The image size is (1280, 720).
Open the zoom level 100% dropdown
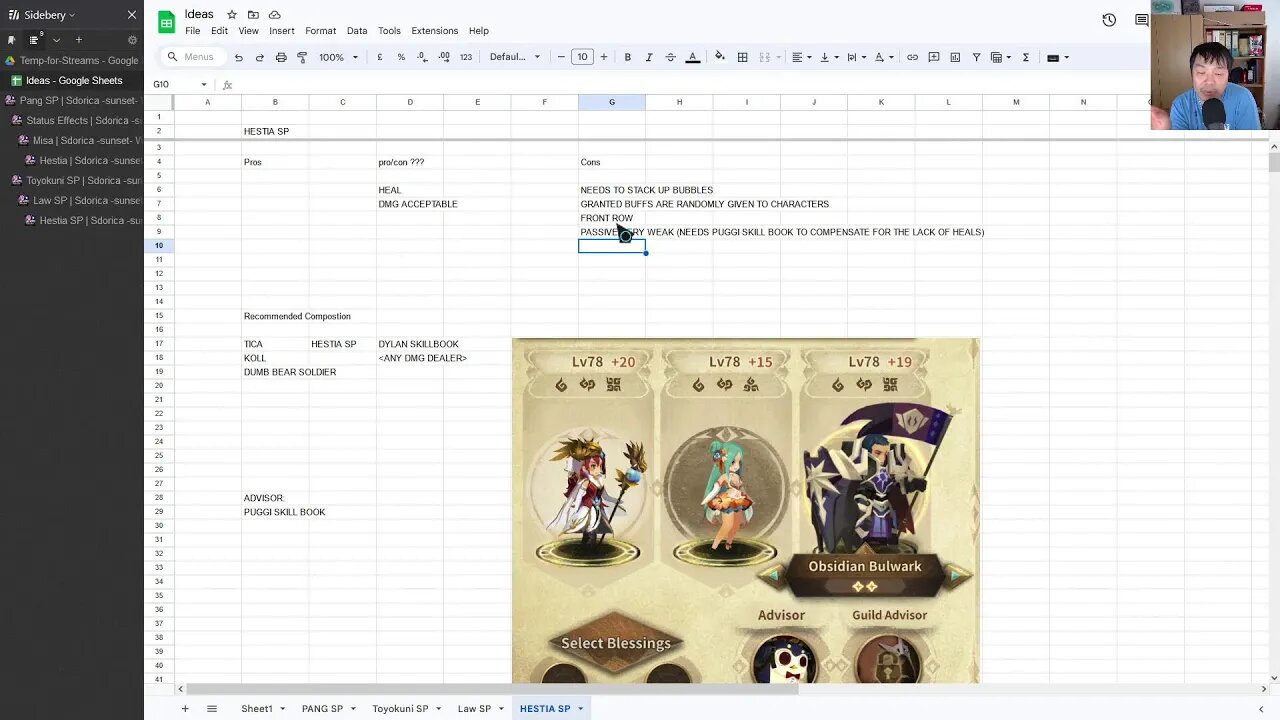point(338,57)
